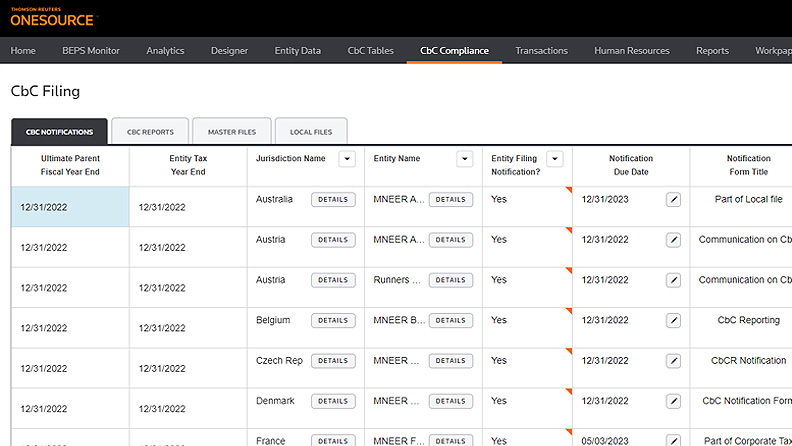Edit due date for Denmark row
792x446 pixels.
(x=673, y=402)
